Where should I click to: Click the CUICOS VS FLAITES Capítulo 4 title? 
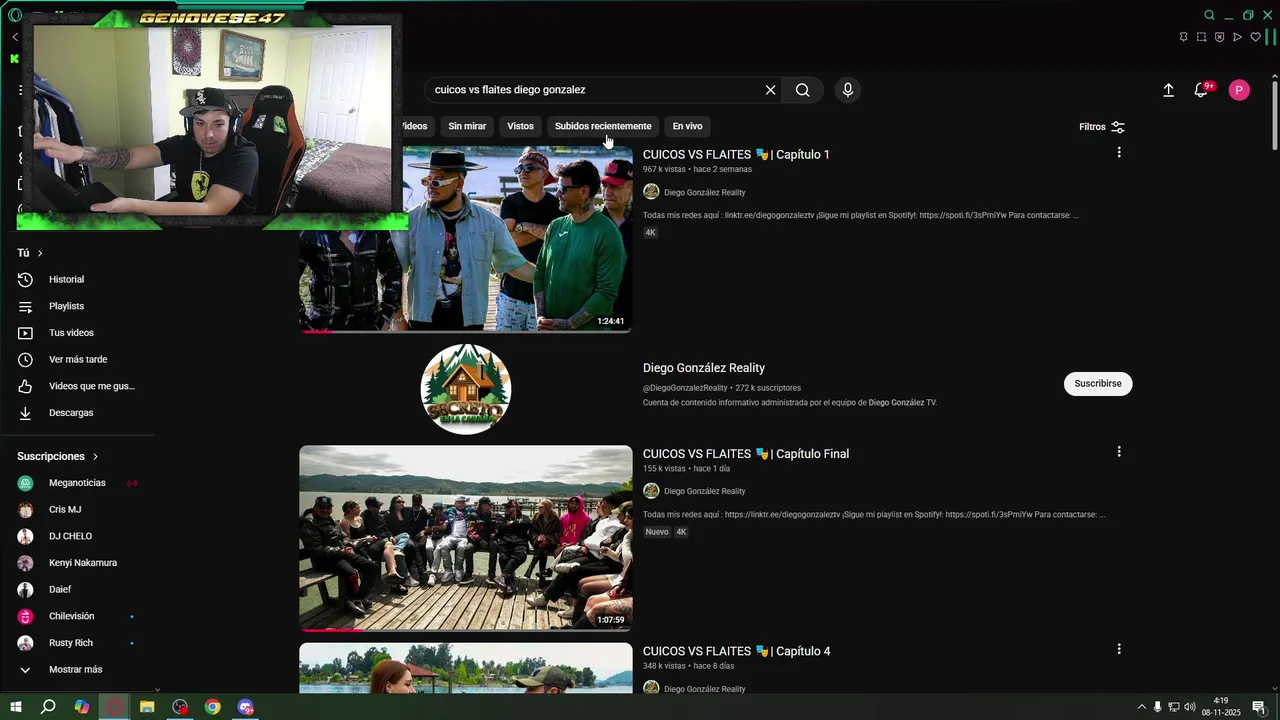point(736,651)
